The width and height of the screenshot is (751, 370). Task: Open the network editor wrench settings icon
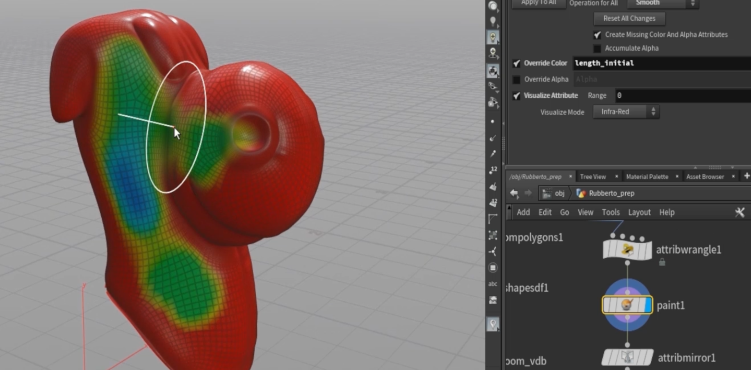coord(740,212)
